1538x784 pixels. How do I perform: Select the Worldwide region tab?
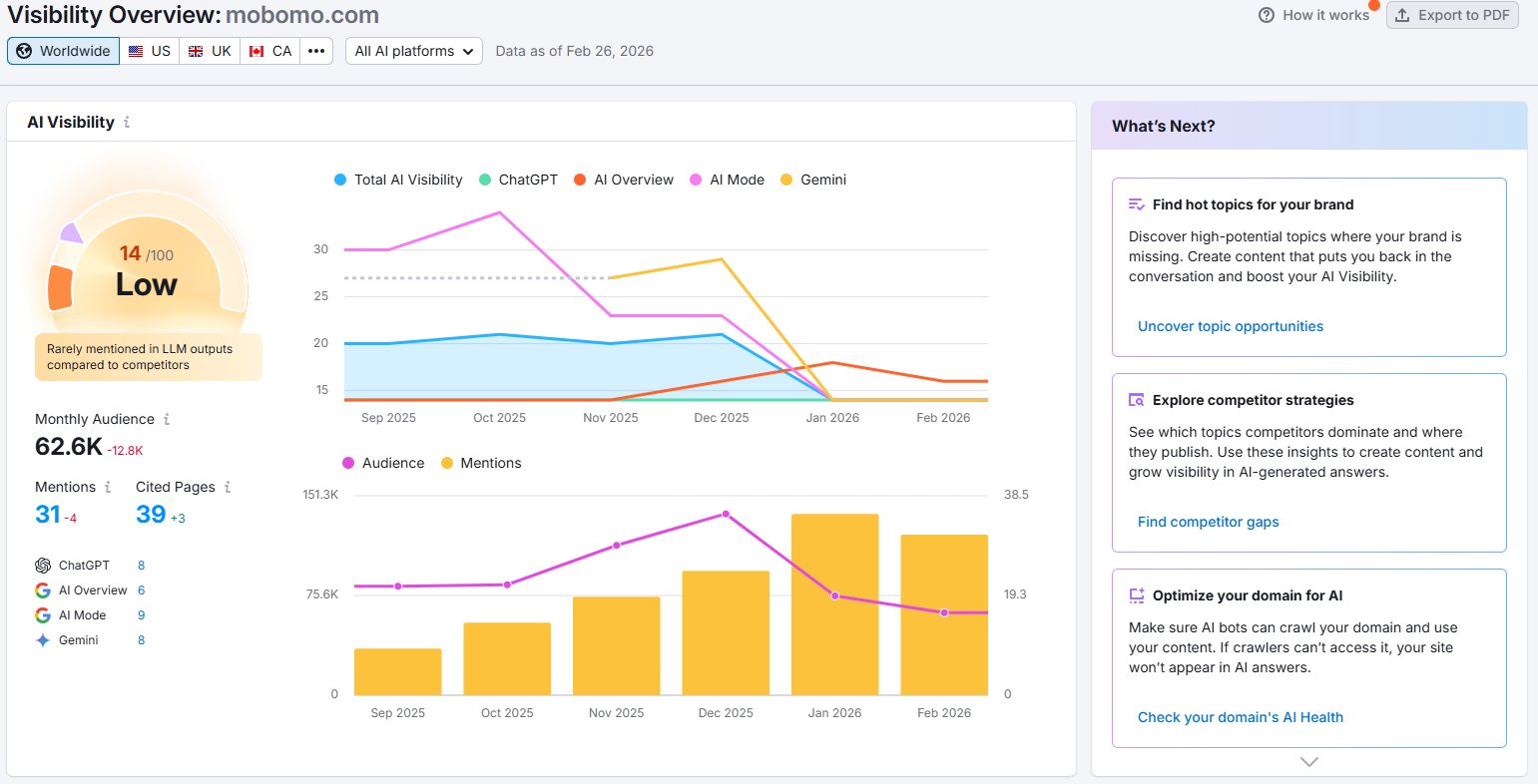(x=64, y=51)
